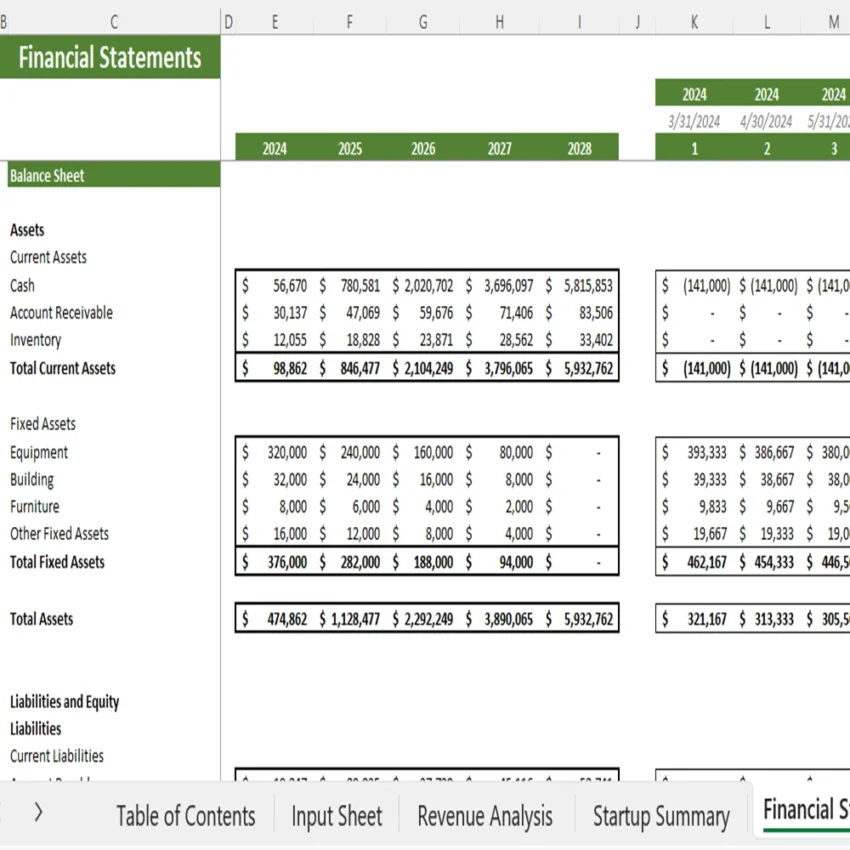
Task: Open the Revenue Analysis sheet
Action: pos(485,816)
